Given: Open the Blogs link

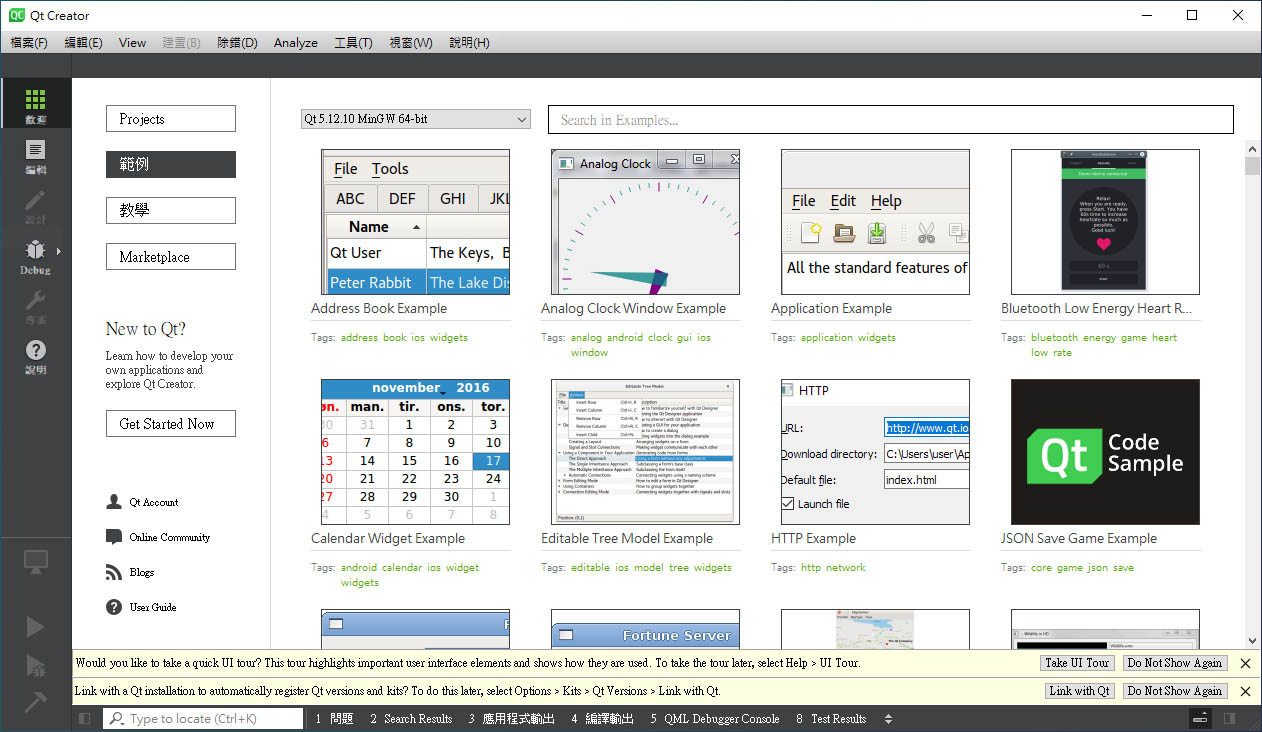Looking at the screenshot, I should (142, 572).
